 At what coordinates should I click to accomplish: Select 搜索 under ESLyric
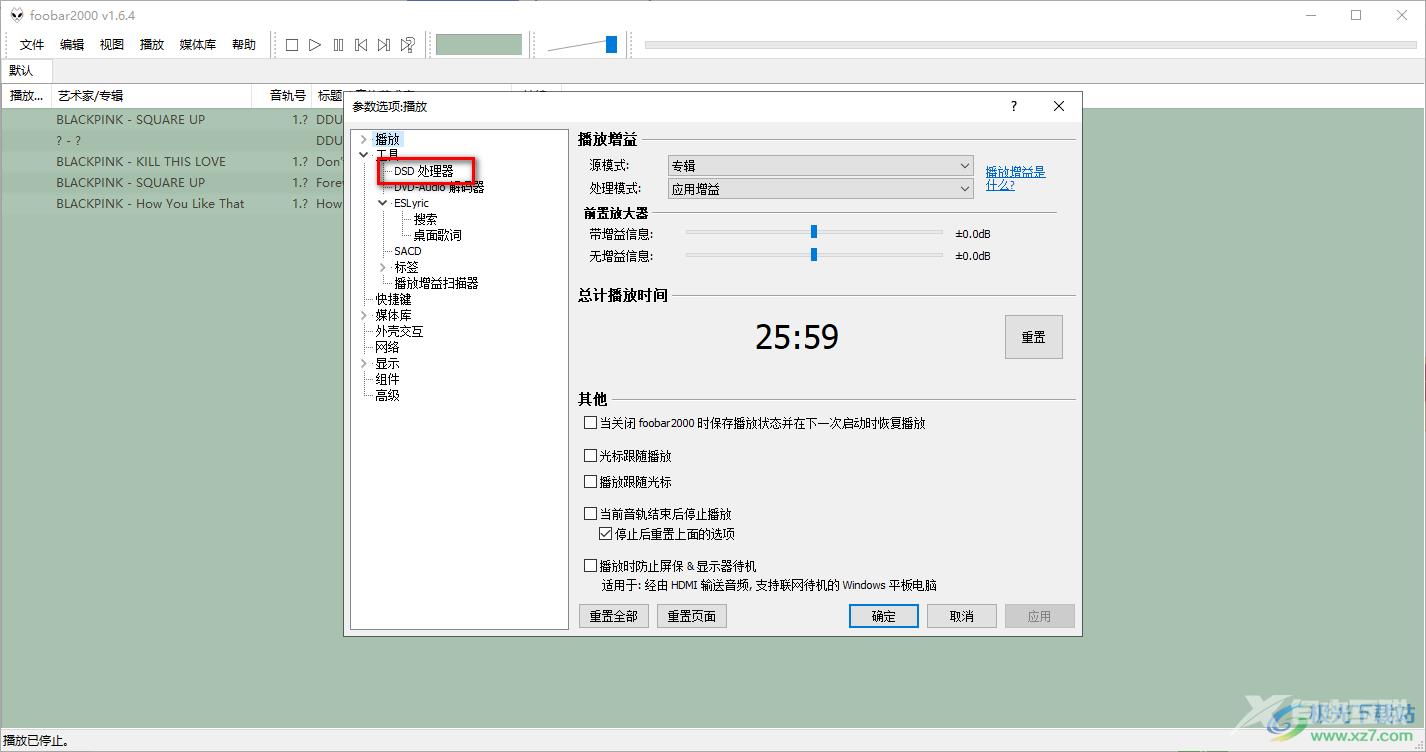coord(425,219)
